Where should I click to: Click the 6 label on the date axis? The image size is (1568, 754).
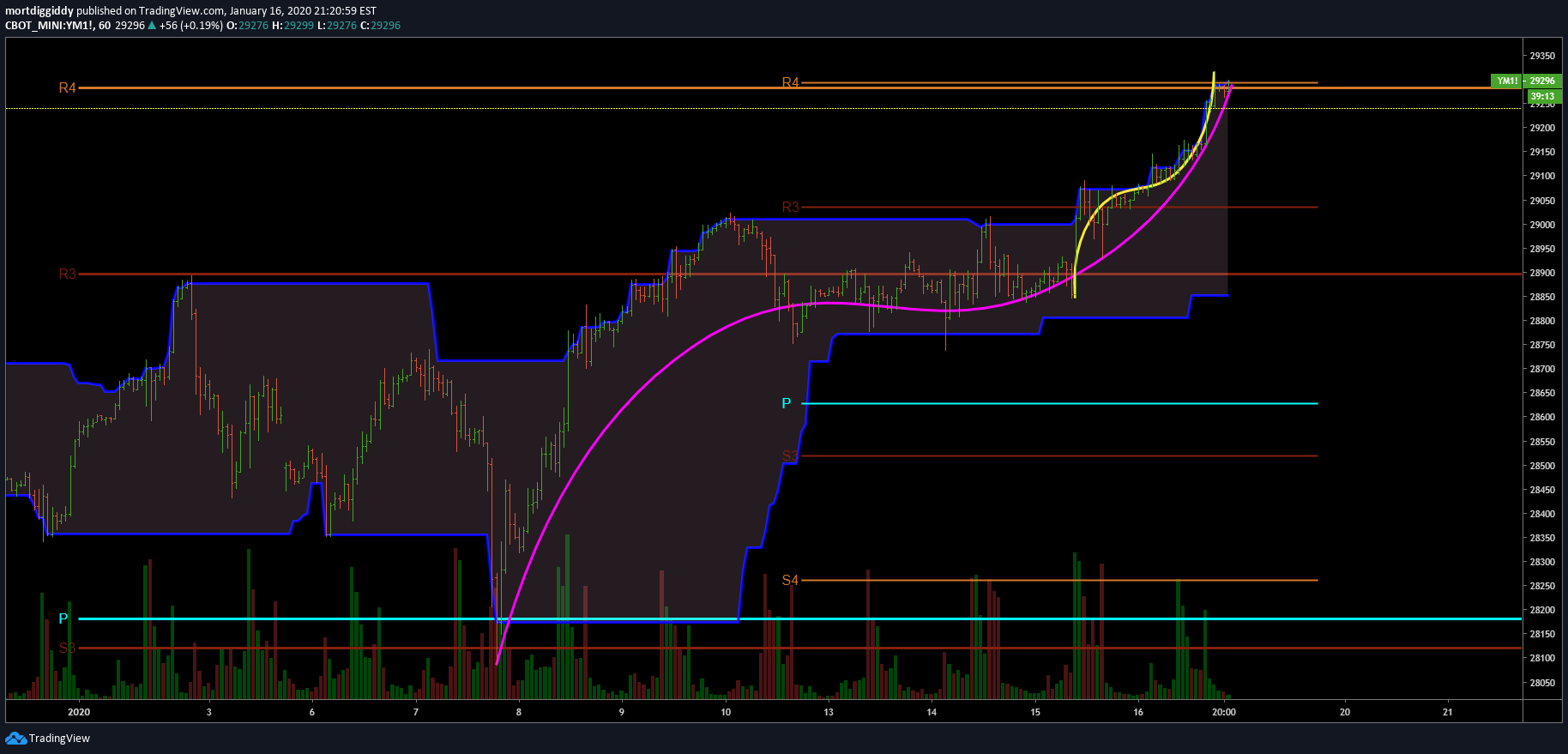pos(312,712)
